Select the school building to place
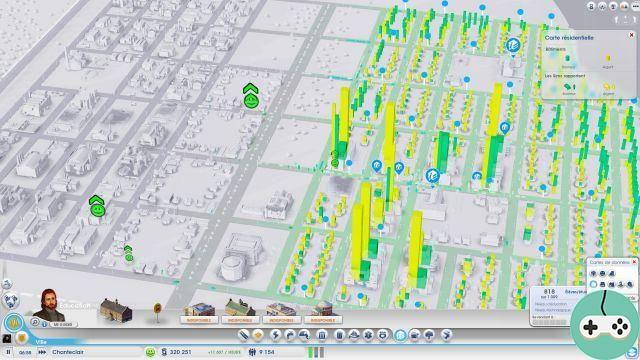This screenshot has height=360, width=640. pyautogui.click(x=116, y=310)
